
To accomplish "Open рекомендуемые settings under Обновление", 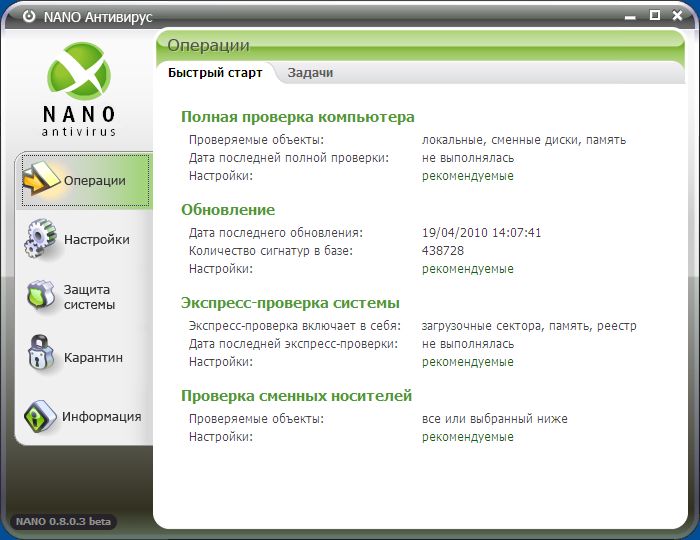I will tap(468, 269).
